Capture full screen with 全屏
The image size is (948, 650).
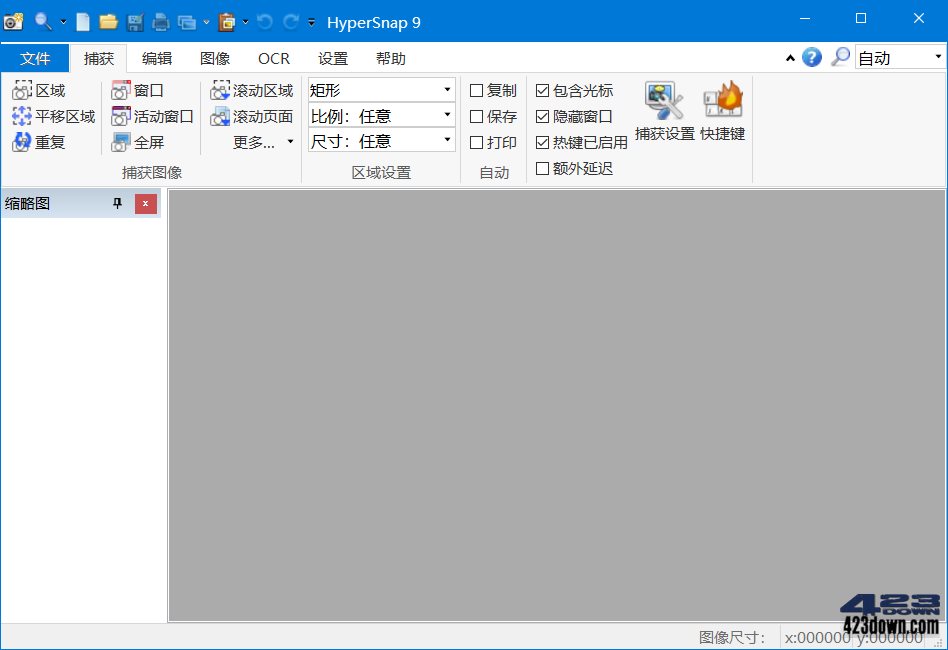pos(138,142)
